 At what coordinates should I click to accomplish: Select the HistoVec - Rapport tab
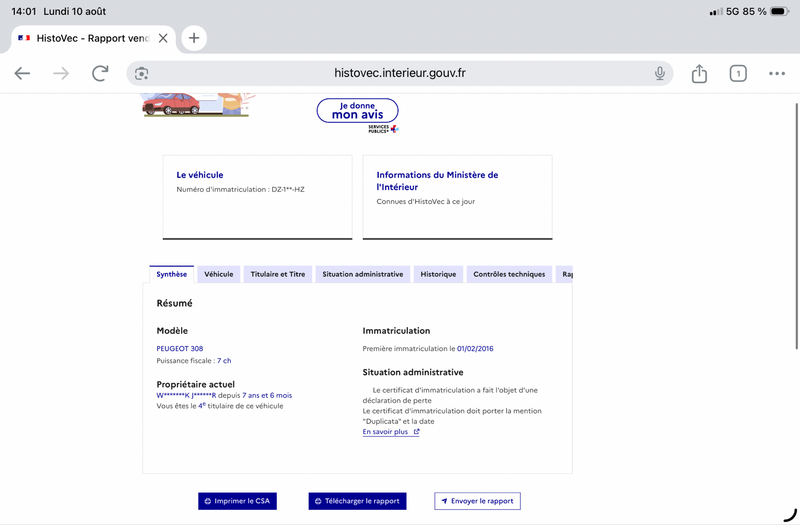92,38
